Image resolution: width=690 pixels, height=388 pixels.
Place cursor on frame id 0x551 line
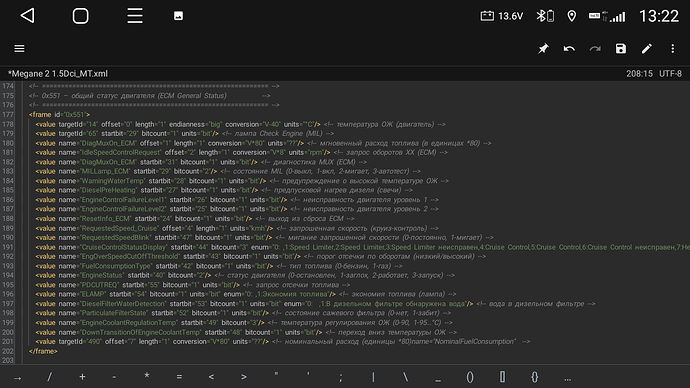point(59,114)
